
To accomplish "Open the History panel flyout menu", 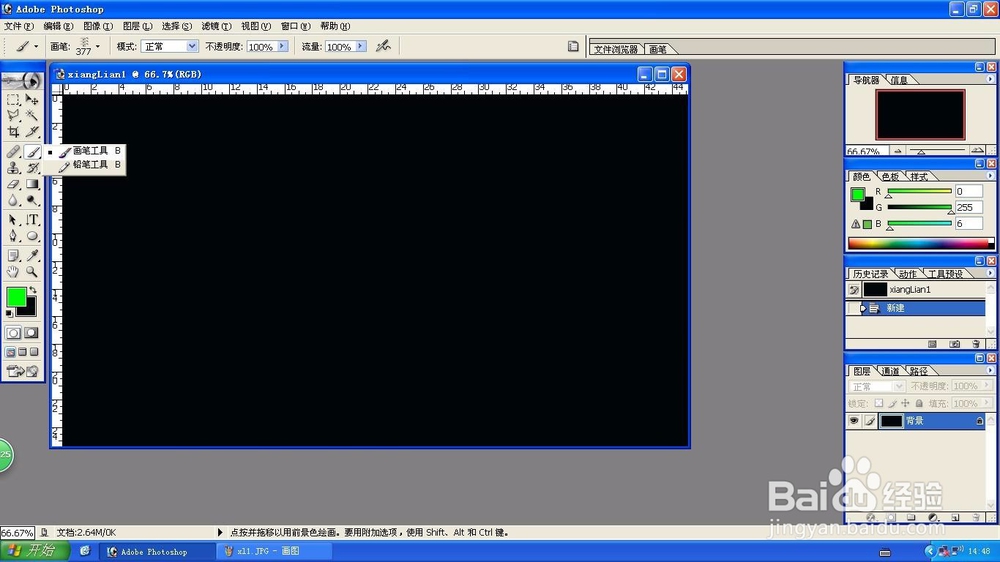I will pos(990,273).
